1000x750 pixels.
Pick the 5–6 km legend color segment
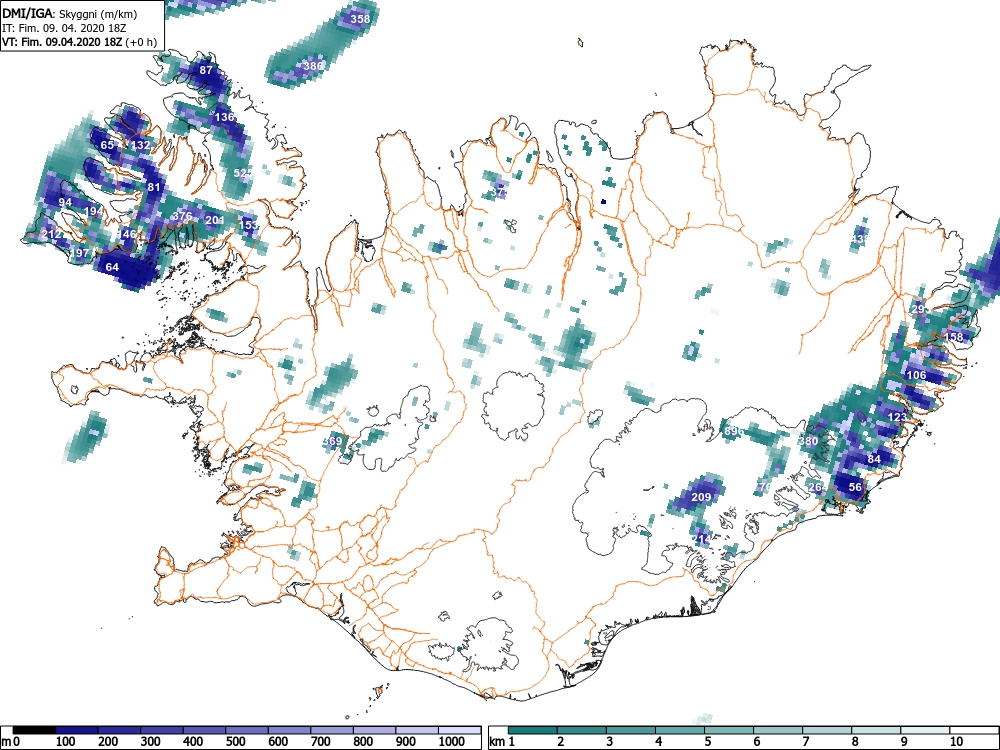pos(730,730)
